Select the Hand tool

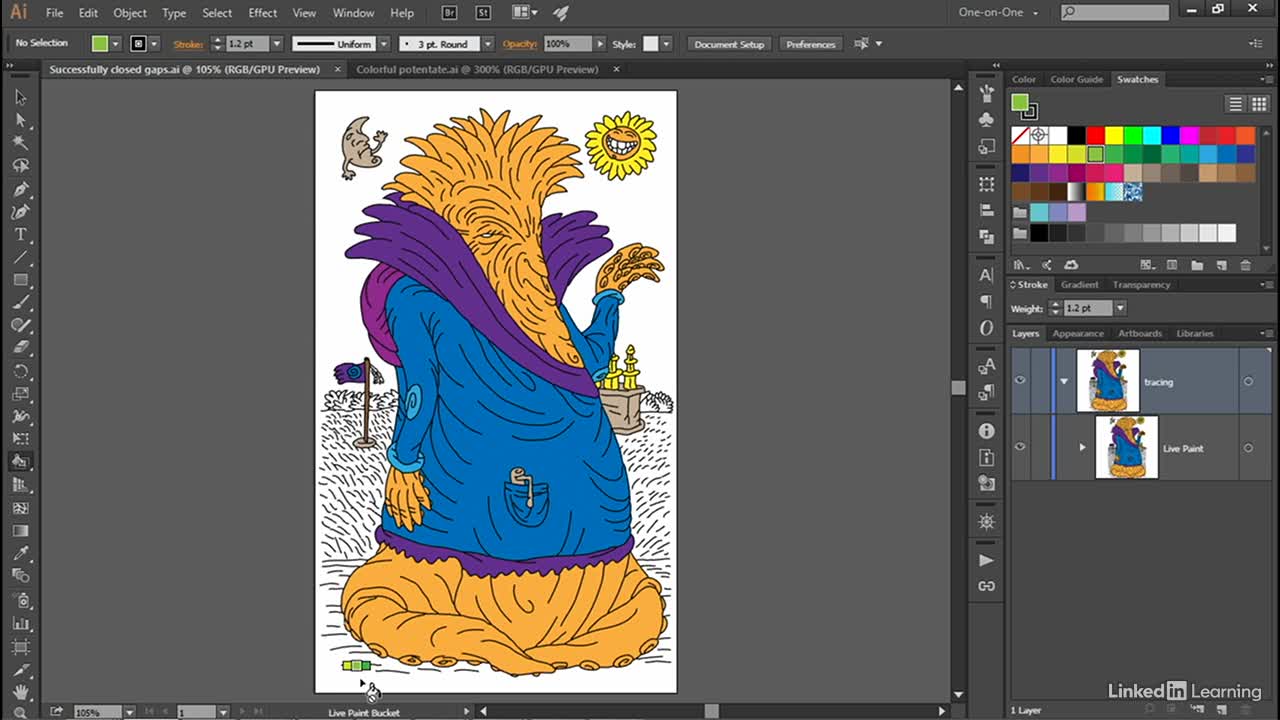20,692
